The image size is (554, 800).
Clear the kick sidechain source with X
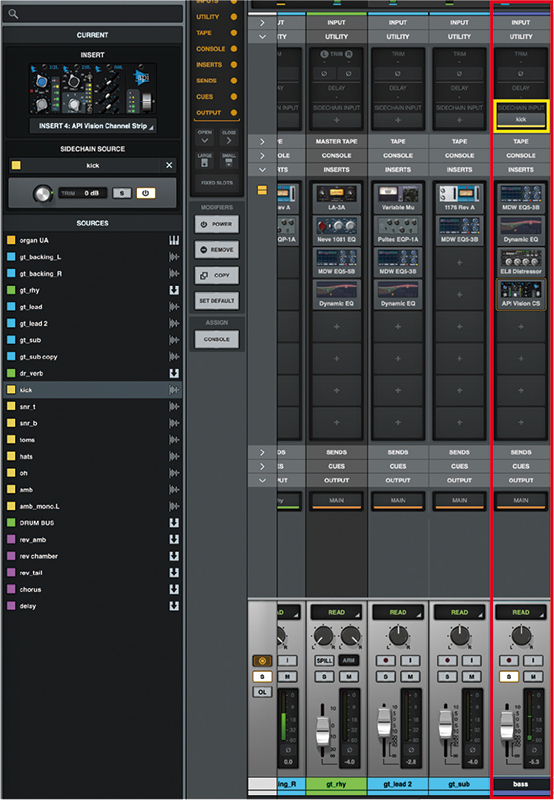pyautogui.click(x=169, y=165)
